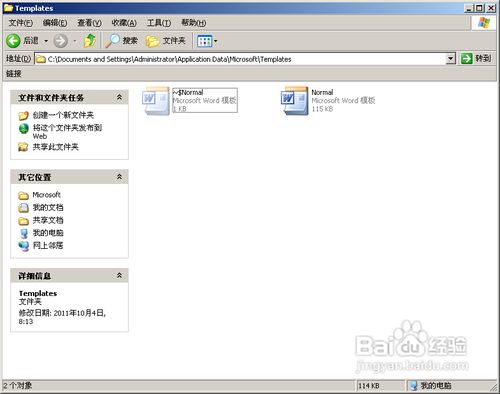Open the 查看(V) menu
500x394 pixels.
coord(89,23)
